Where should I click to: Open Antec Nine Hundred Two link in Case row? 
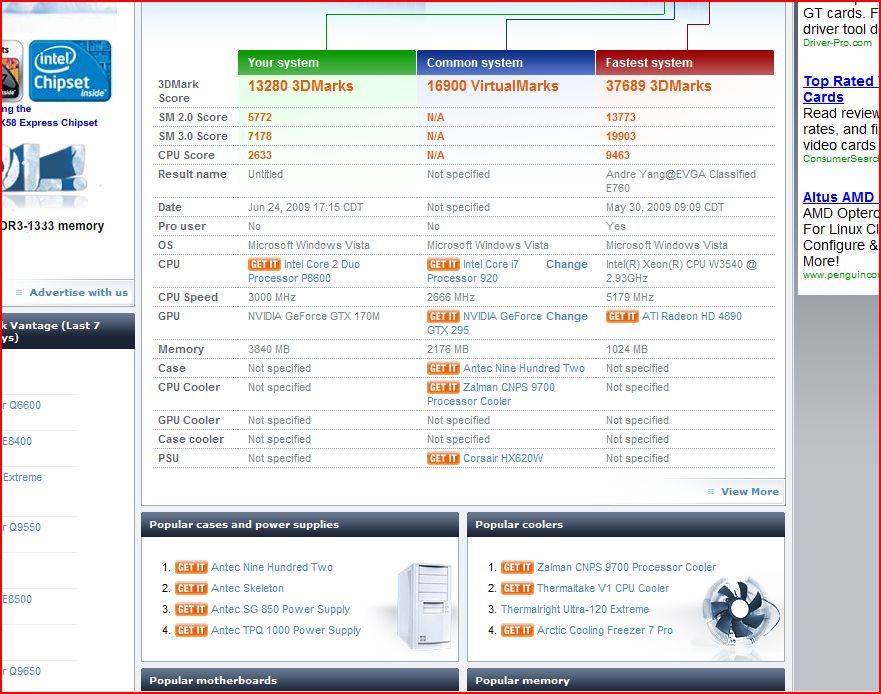point(524,368)
